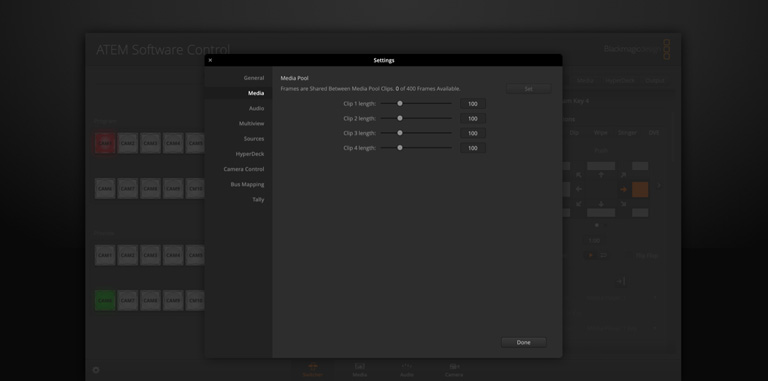768x381 pixels.
Task: Open the General settings section
Action: click(254, 78)
